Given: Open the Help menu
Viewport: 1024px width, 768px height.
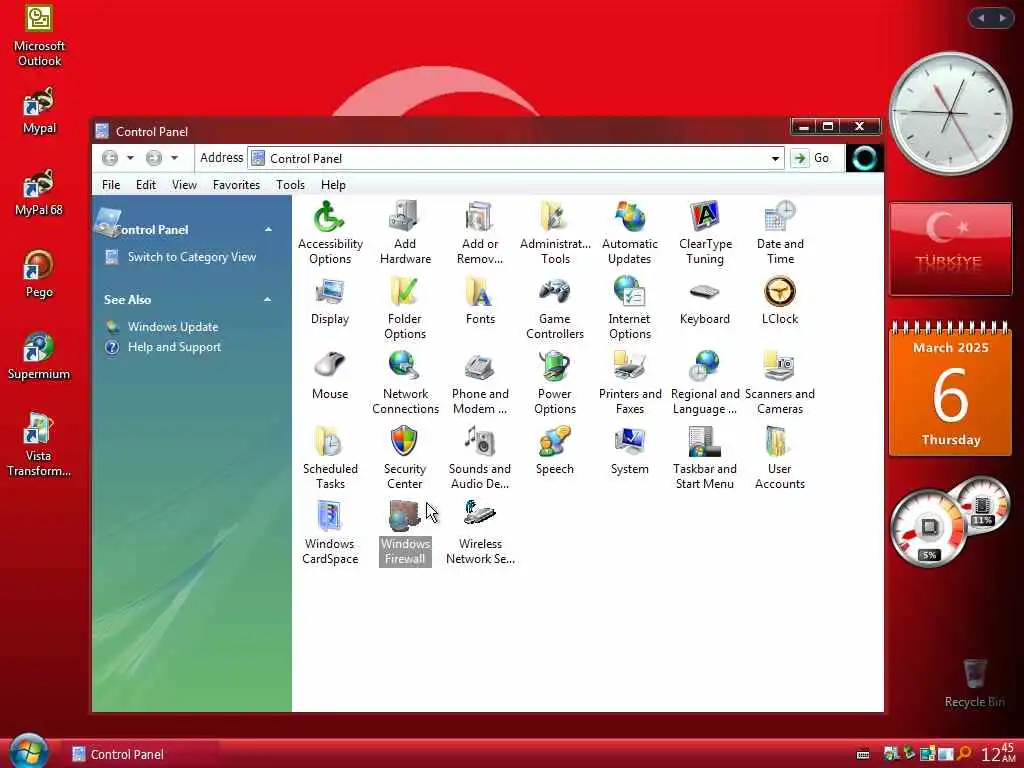Looking at the screenshot, I should (333, 185).
